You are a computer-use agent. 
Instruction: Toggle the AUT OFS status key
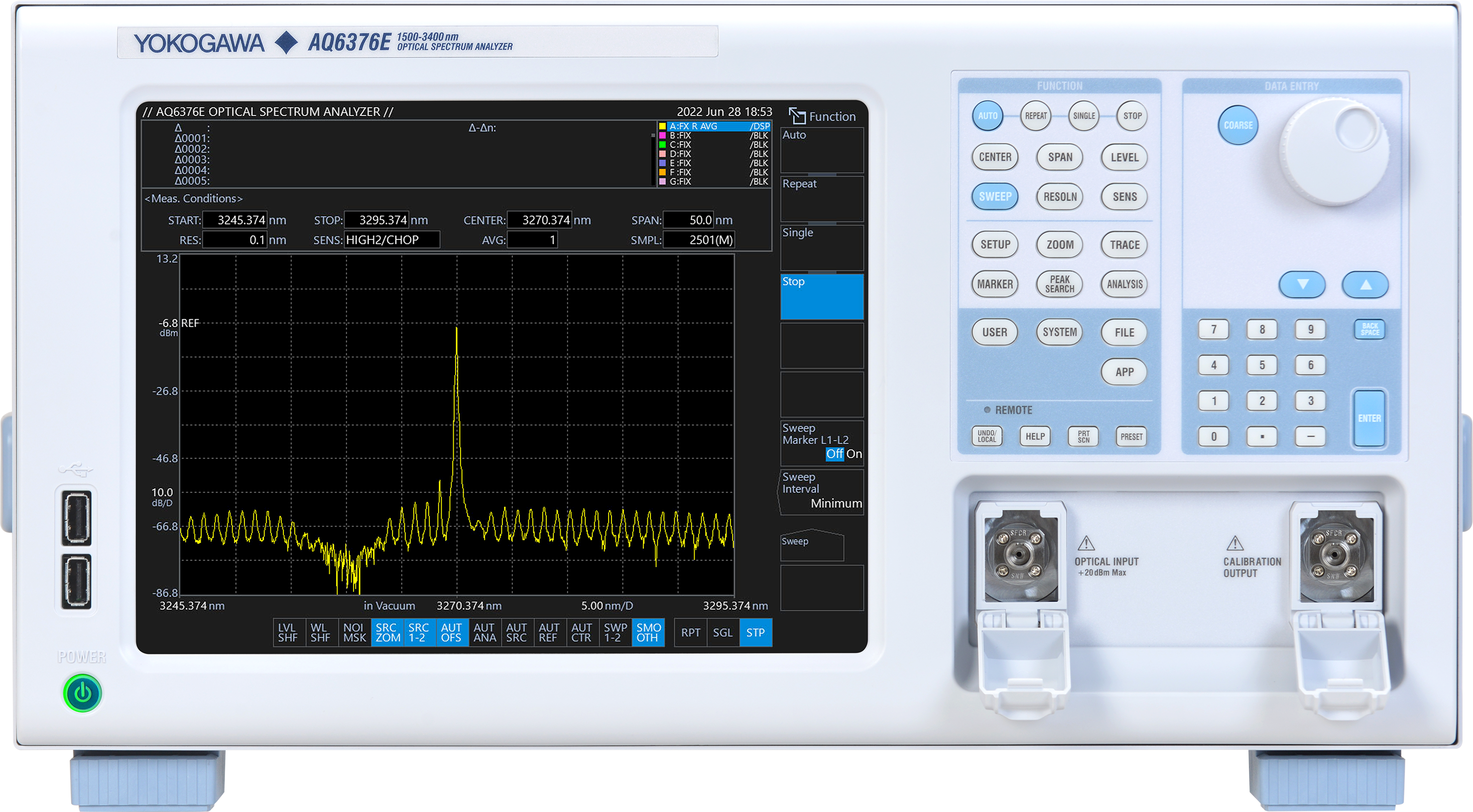click(x=451, y=632)
